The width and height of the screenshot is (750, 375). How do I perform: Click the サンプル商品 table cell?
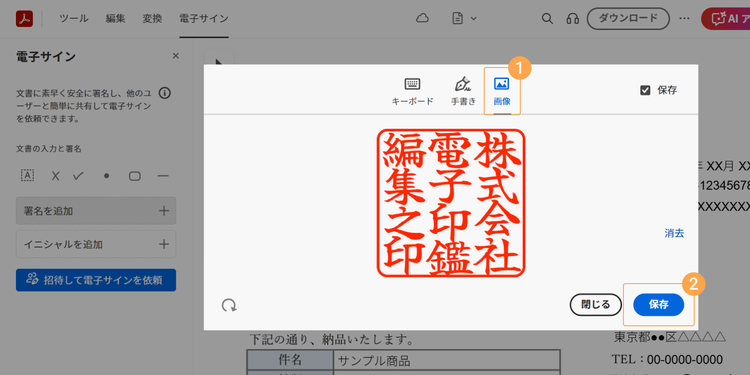click(x=447, y=360)
